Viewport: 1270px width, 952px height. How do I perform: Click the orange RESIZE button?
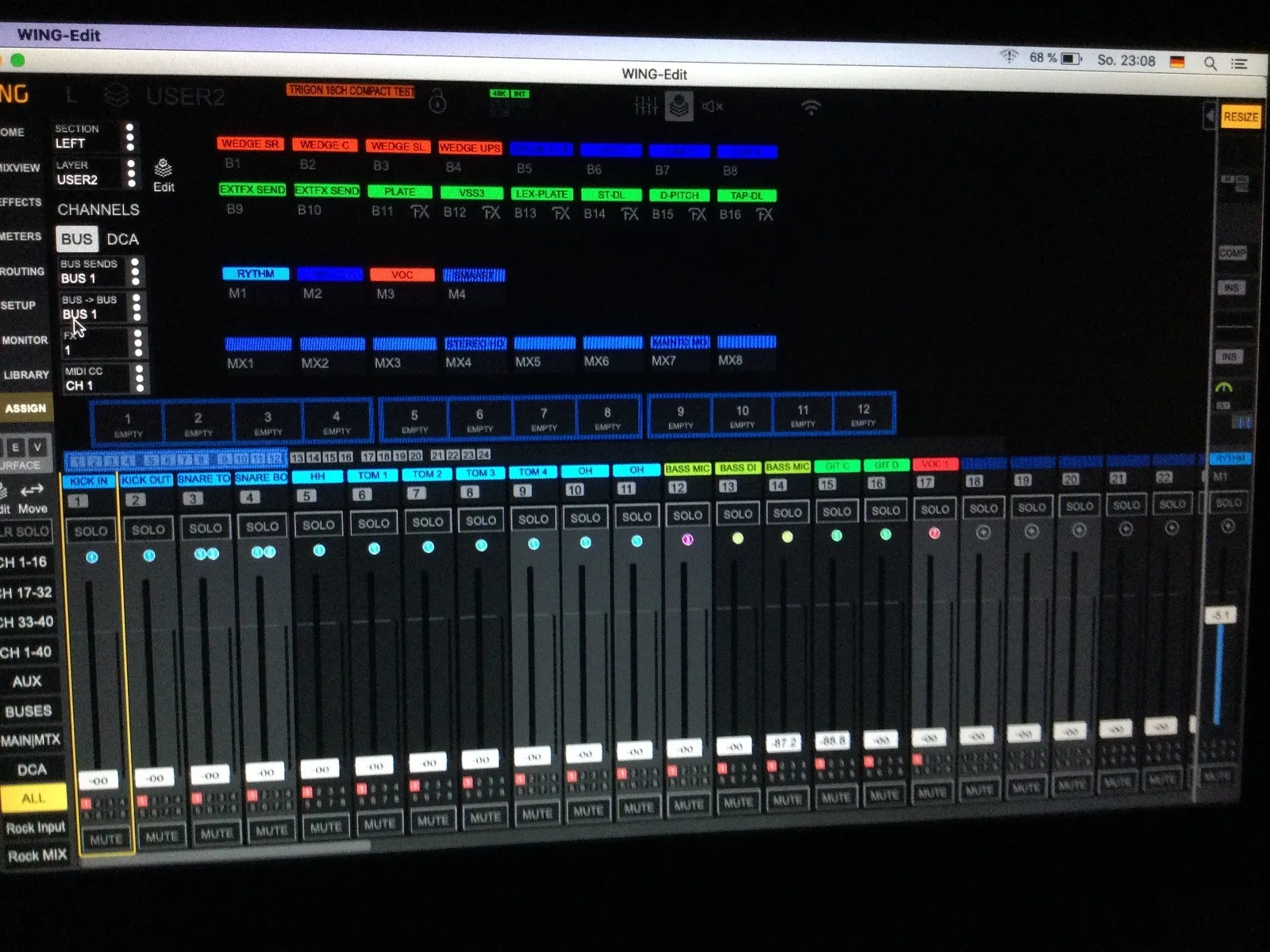click(1240, 117)
